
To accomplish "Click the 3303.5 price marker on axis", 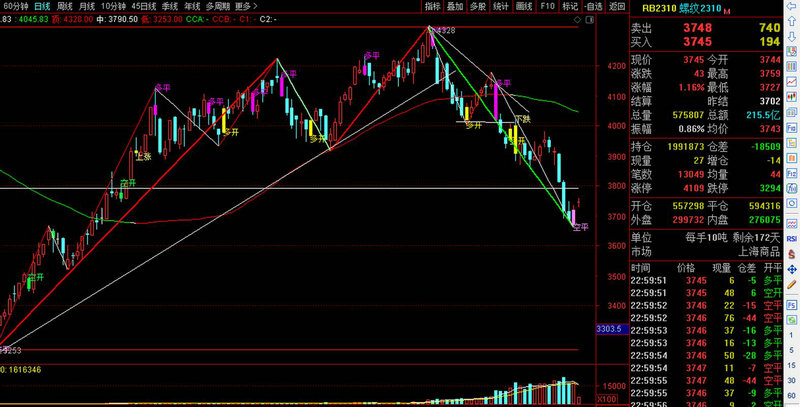I will pos(609,328).
